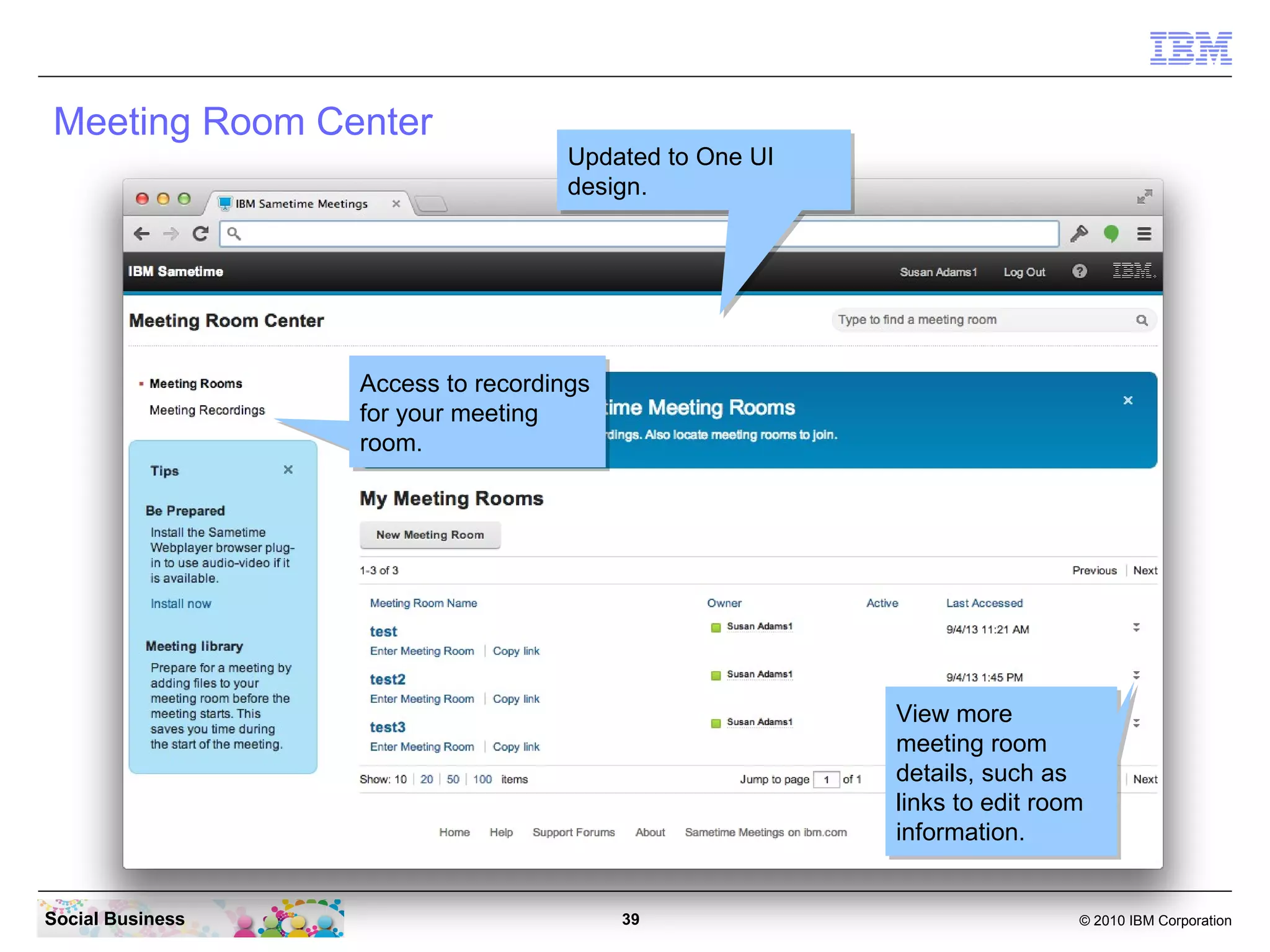Copy link for the test2 room

pyautogui.click(x=516, y=699)
